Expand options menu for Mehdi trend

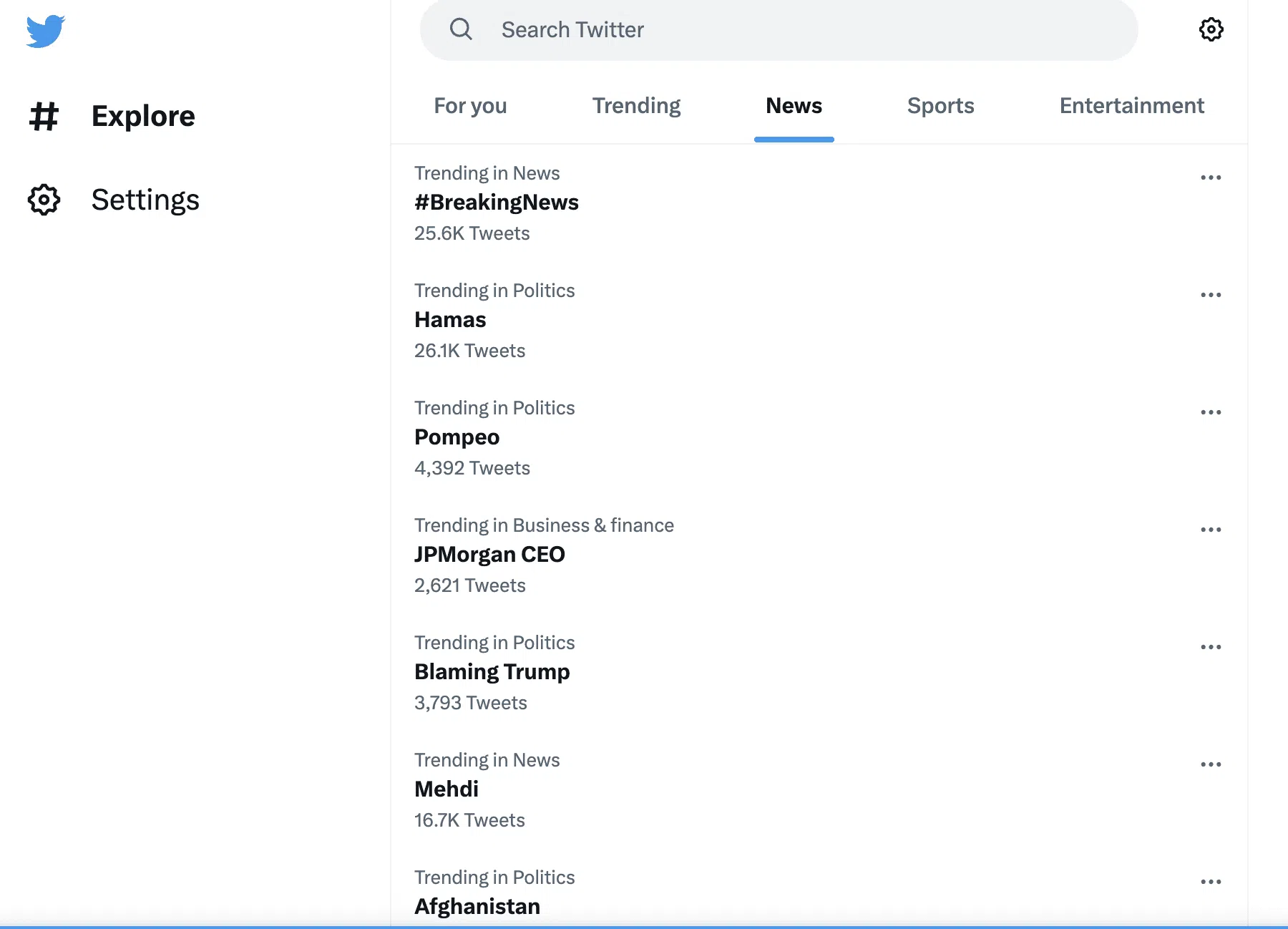pyautogui.click(x=1211, y=764)
